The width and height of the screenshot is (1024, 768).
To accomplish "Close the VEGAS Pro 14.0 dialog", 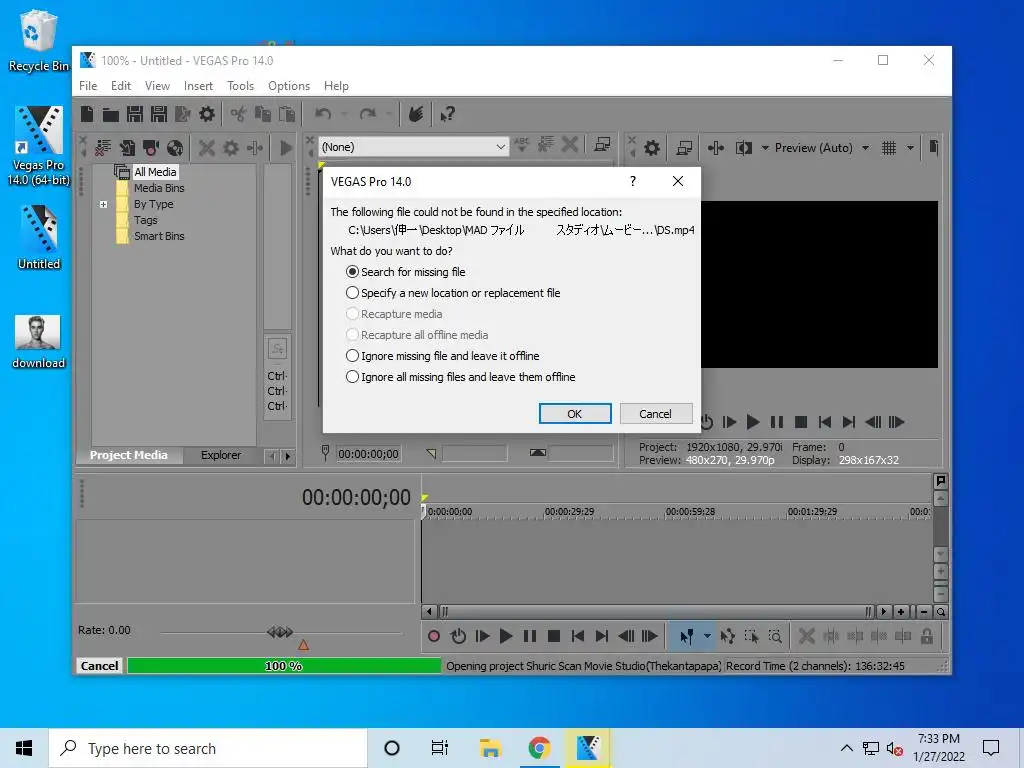I will pos(678,181).
